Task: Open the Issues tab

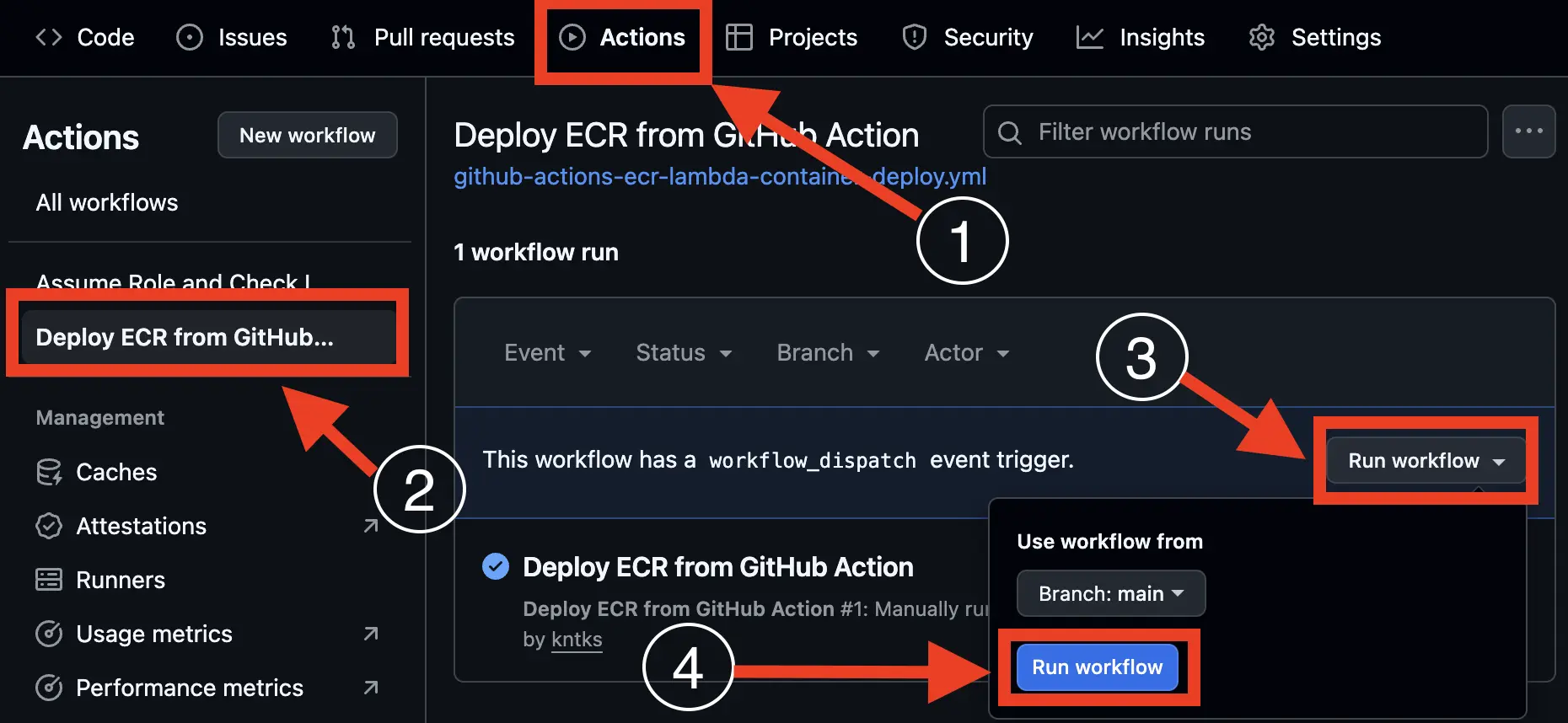Action: click(232, 37)
